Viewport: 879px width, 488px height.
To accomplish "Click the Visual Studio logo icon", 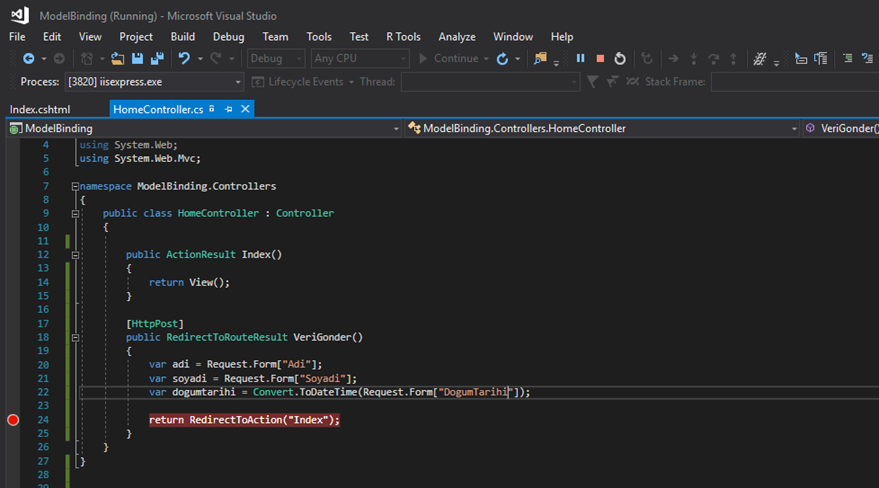I will coord(20,15).
